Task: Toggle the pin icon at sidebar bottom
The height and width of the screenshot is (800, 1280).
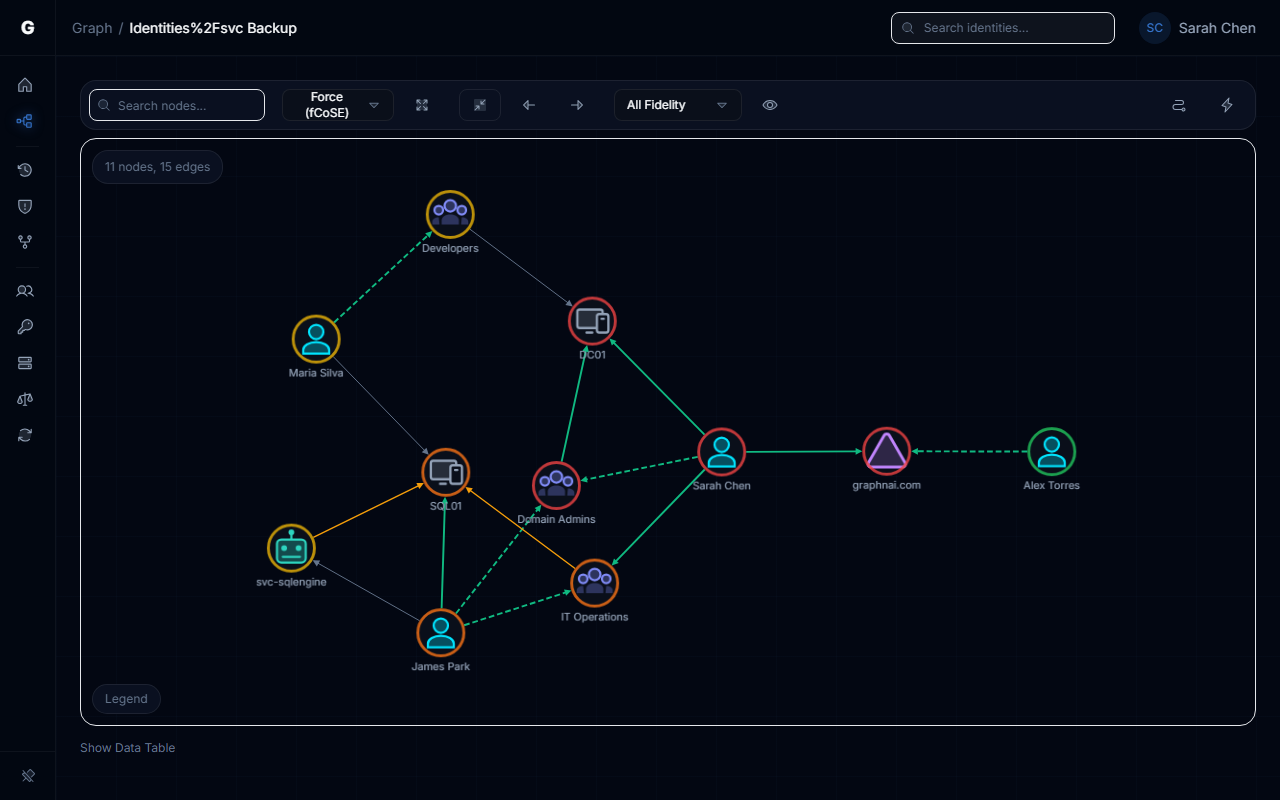Action: [28, 775]
